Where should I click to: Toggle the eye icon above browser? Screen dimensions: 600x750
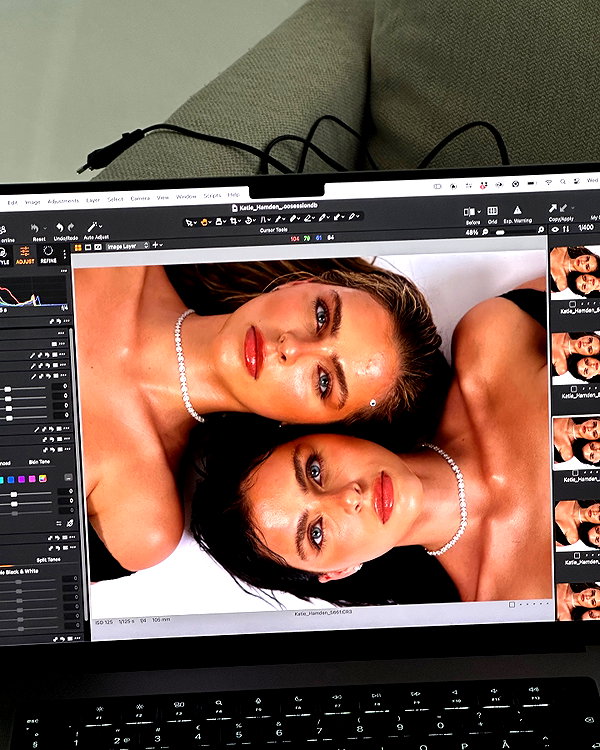555,230
